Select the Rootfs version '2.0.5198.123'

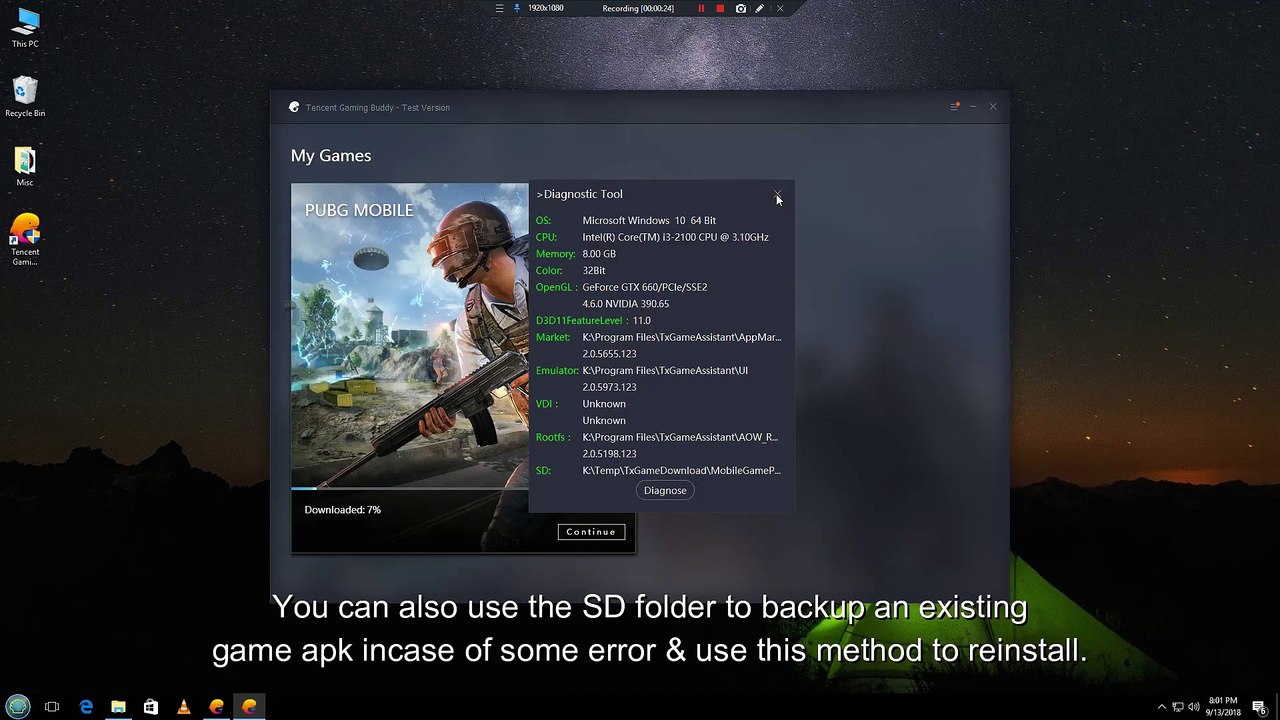point(610,454)
